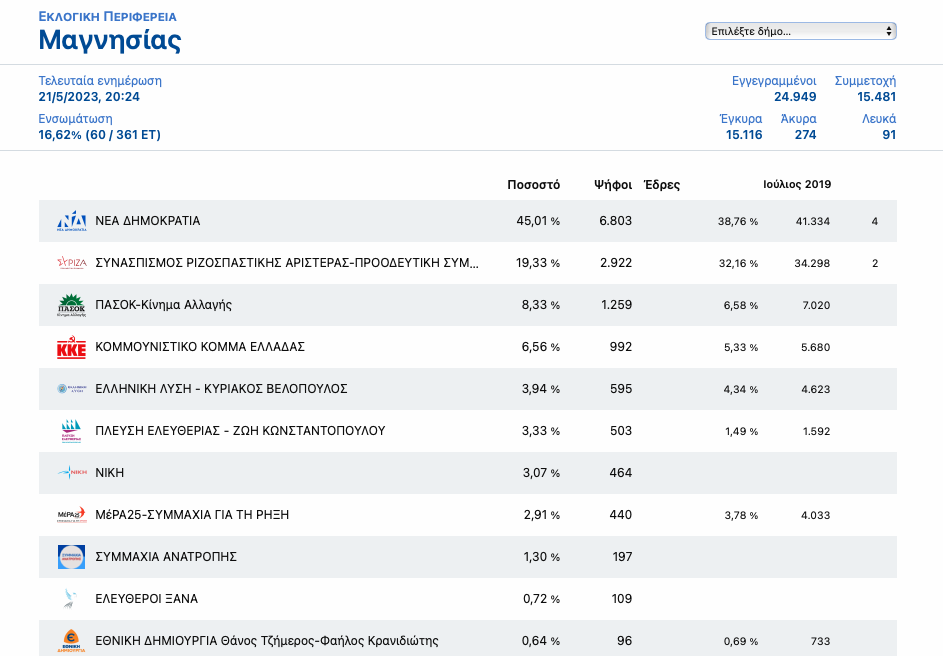Click ΕΛΛΗΝΙΚΗ ΛΥΣΗ percentage 3,94 %
943x656 pixels.
coord(541,389)
